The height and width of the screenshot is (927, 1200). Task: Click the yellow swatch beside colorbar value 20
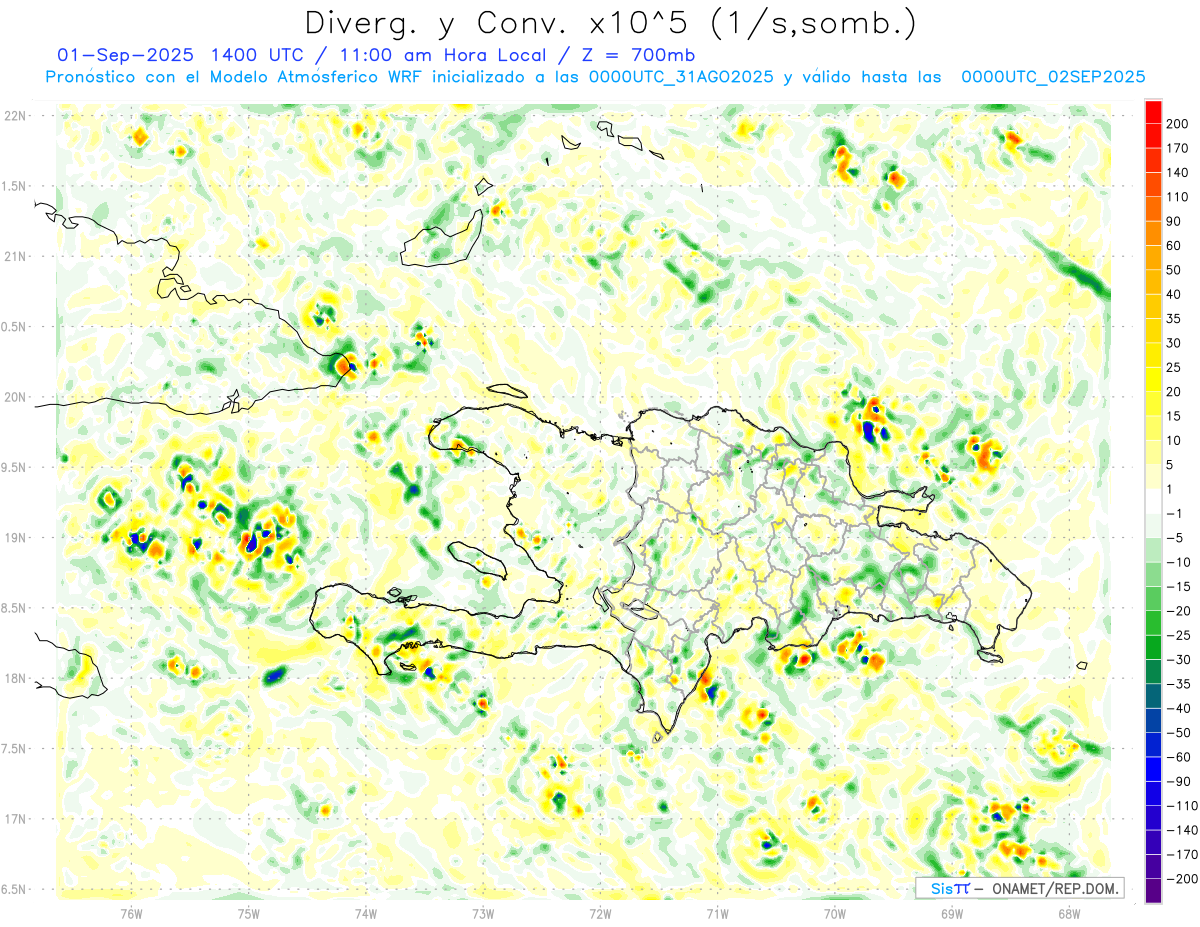click(x=1154, y=379)
